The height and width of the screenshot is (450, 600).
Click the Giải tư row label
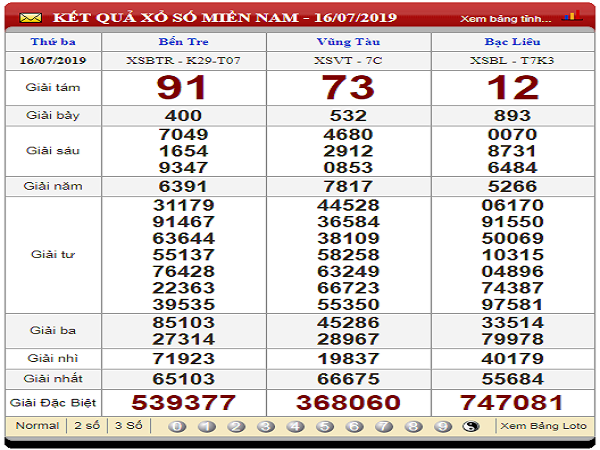point(53,254)
